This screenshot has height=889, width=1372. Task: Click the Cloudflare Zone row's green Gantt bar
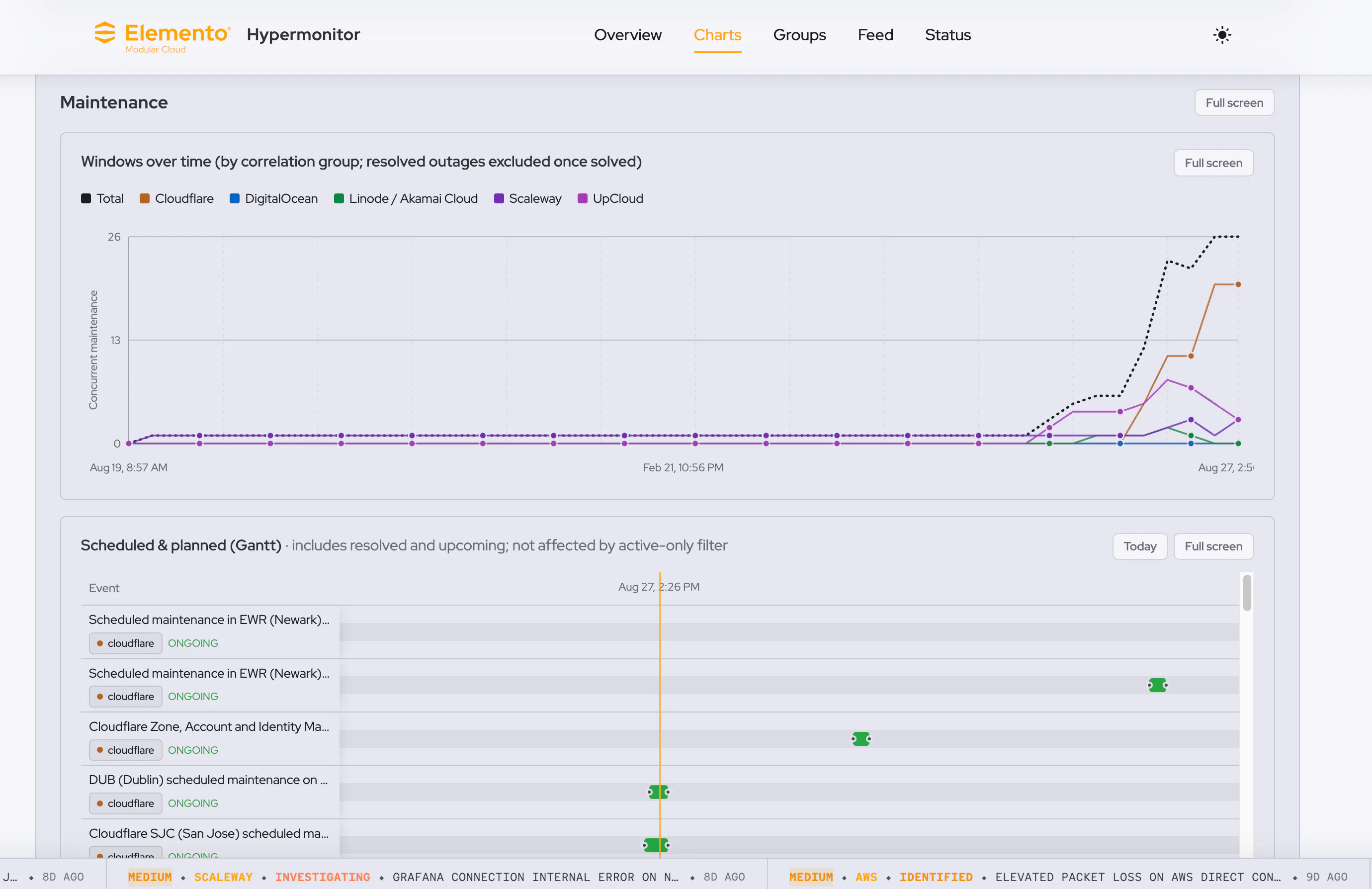(x=860, y=738)
